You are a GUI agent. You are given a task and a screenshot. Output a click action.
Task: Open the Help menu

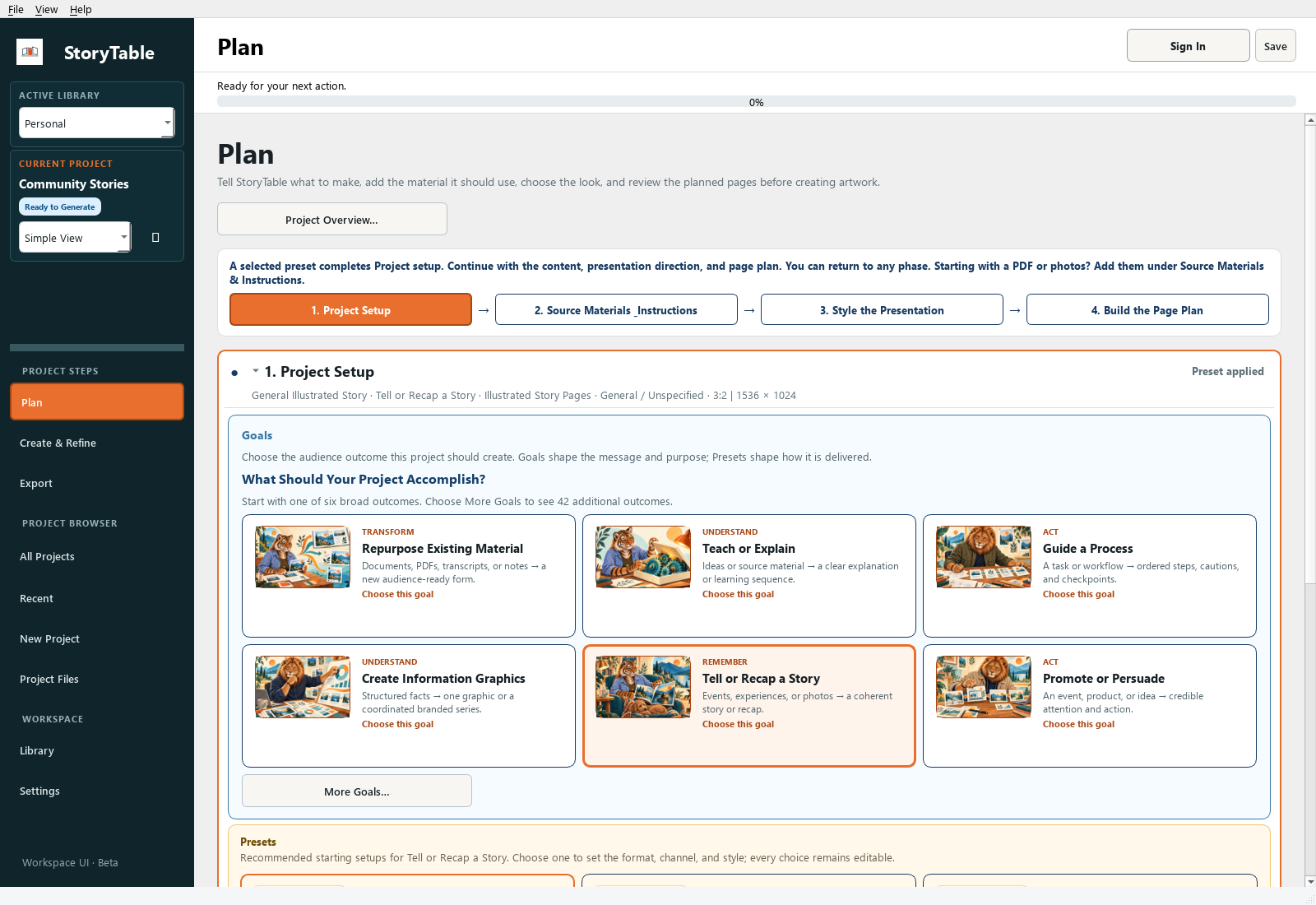pyautogui.click(x=81, y=9)
